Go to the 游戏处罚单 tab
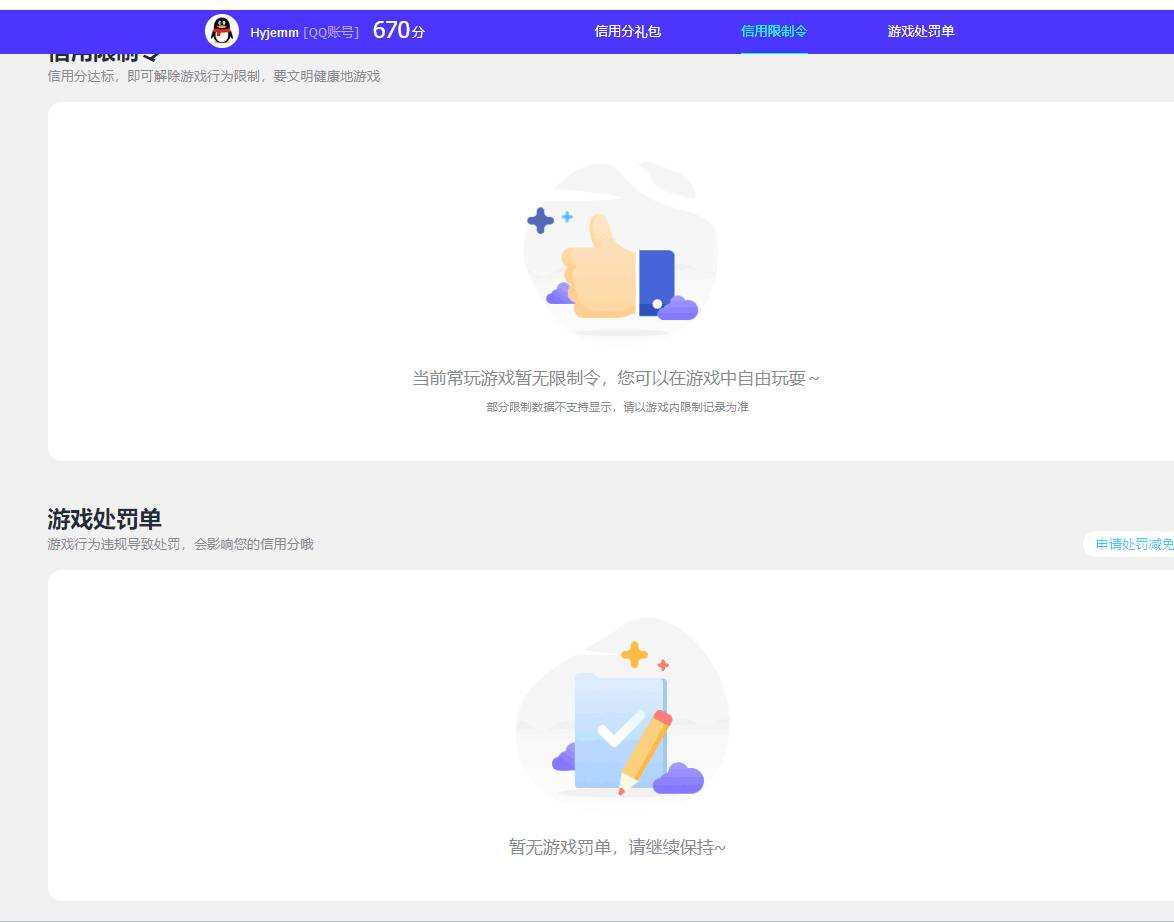The image size is (1174, 922). [x=920, y=31]
